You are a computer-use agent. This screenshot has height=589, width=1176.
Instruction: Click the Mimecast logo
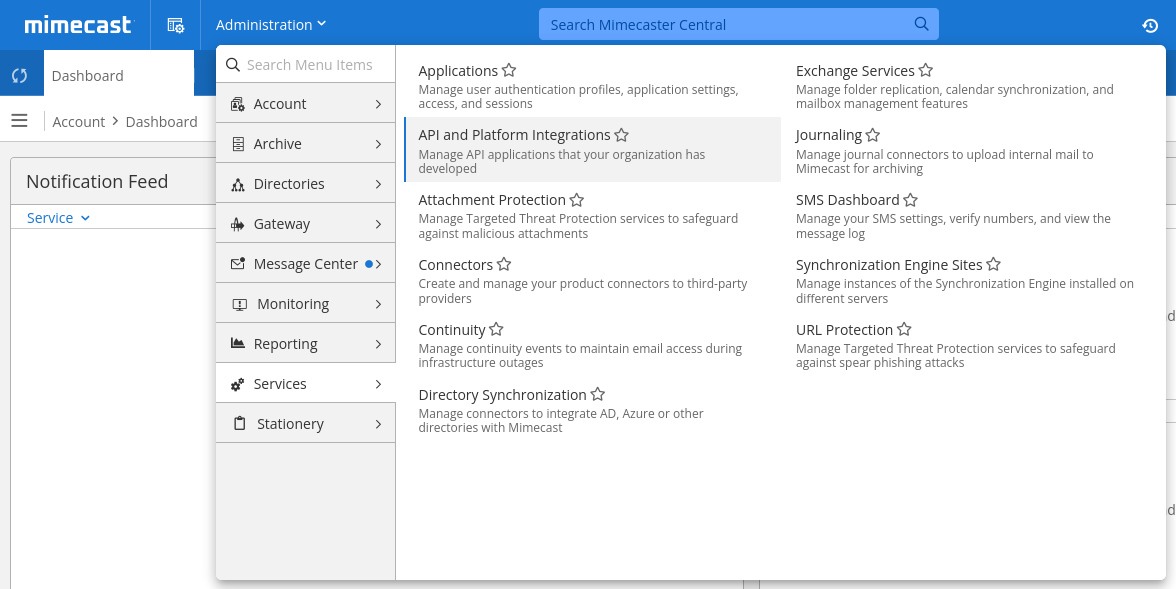78,25
